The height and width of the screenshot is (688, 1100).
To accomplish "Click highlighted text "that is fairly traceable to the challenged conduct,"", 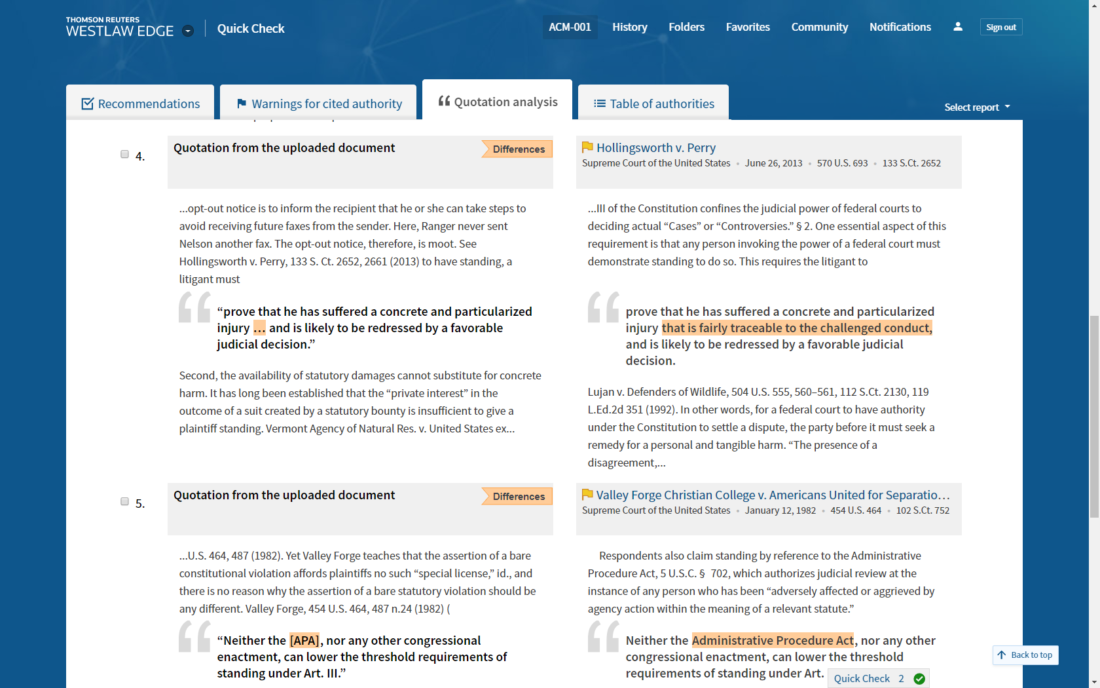I will click(797, 328).
